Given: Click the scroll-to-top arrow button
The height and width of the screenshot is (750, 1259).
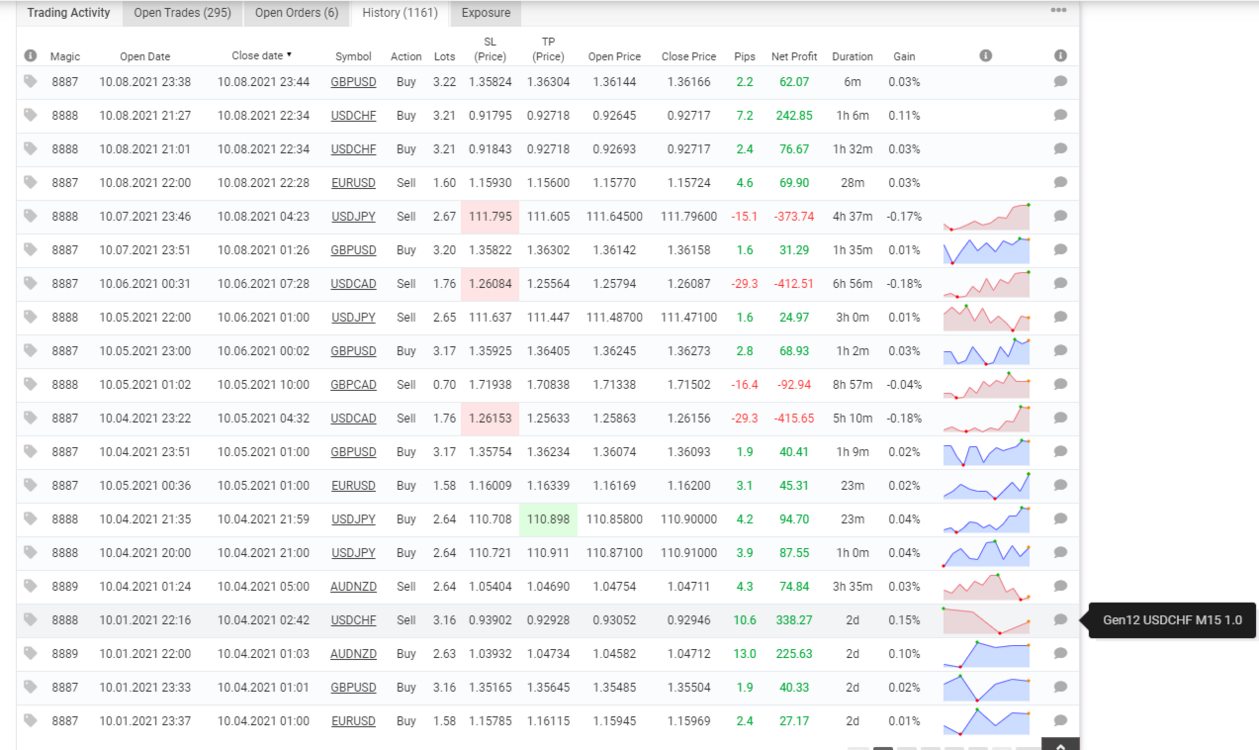Looking at the screenshot, I should [x=1060, y=744].
